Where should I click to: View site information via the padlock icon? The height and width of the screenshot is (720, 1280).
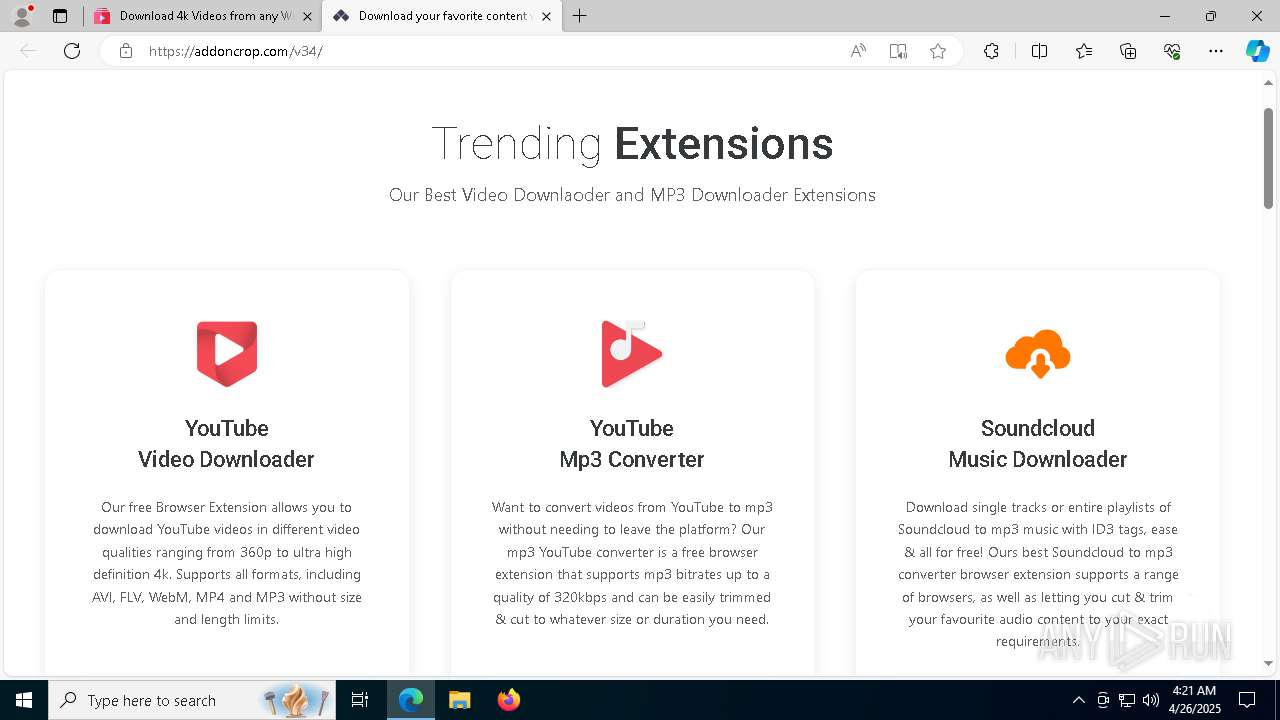(126, 51)
